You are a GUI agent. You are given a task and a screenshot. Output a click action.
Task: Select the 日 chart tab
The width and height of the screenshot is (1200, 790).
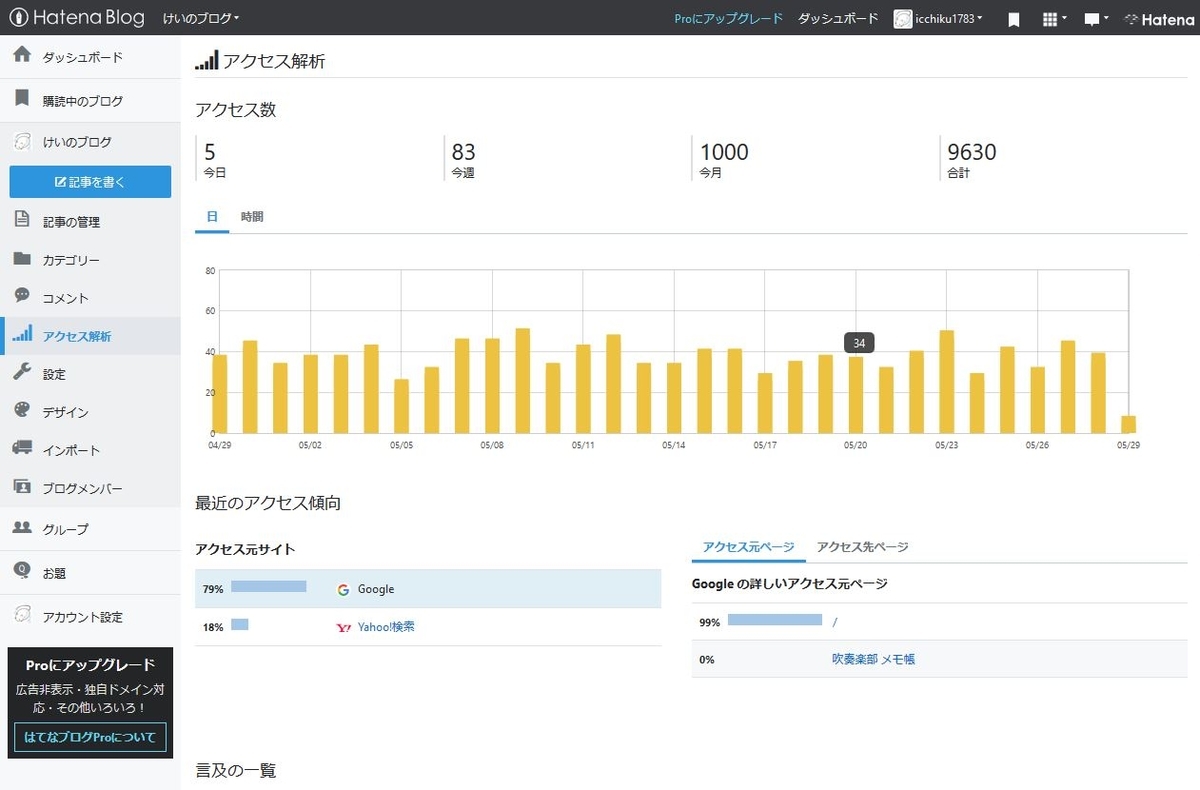click(x=212, y=216)
